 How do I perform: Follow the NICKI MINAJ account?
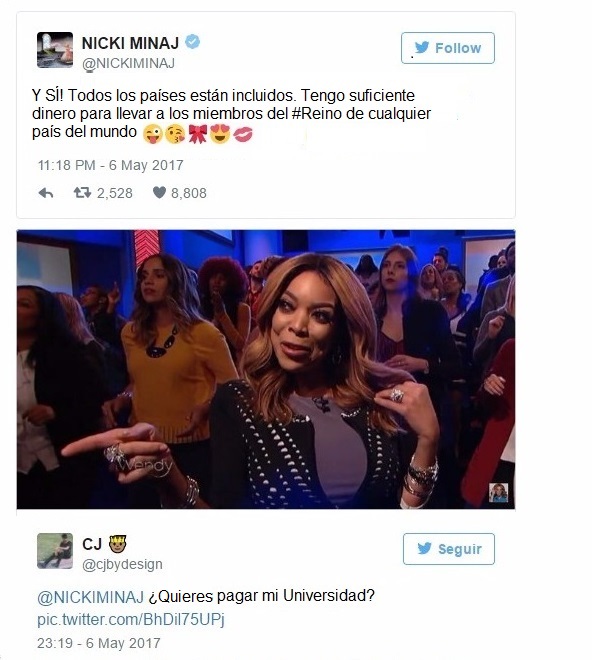(447, 48)
